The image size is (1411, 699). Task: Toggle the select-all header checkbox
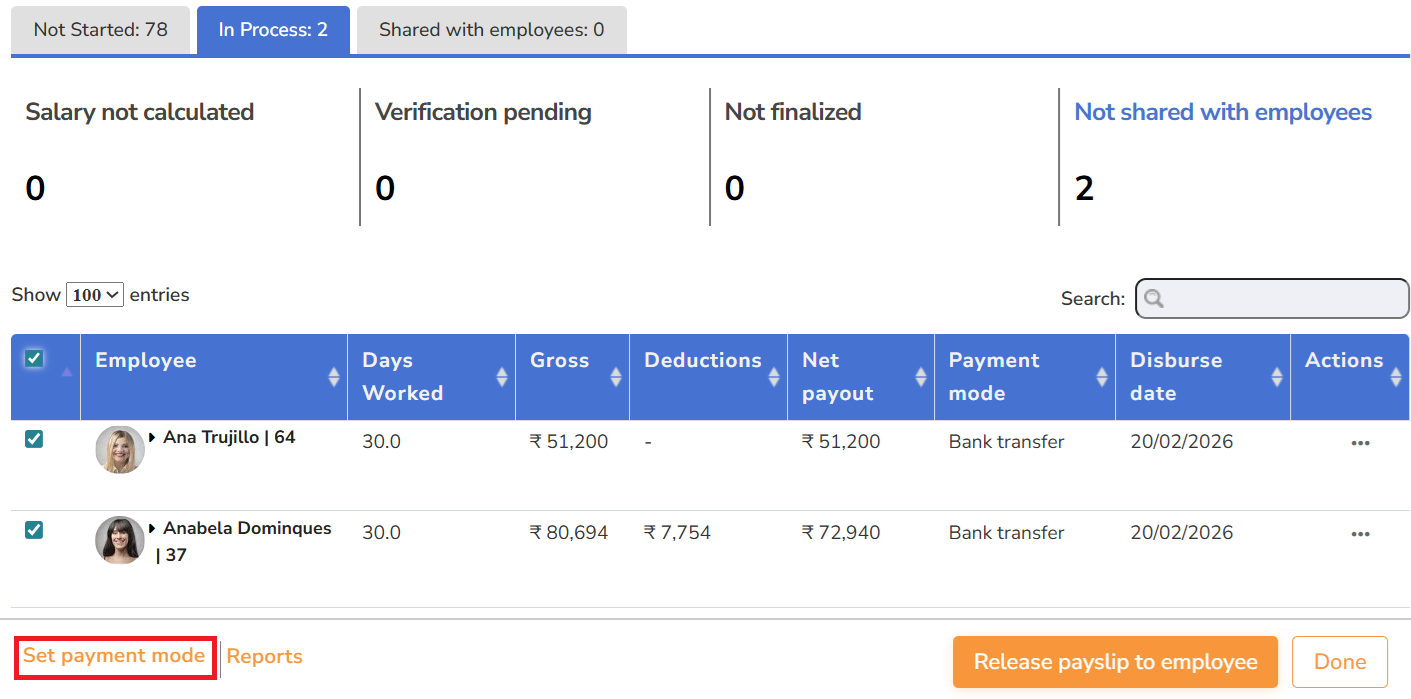[34, 358]
